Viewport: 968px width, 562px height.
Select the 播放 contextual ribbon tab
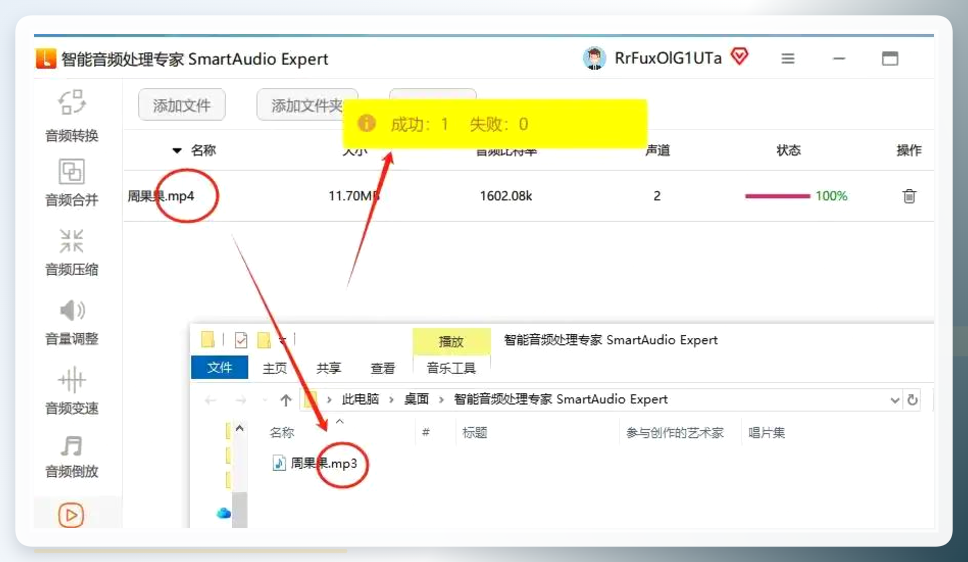[451, 342]
